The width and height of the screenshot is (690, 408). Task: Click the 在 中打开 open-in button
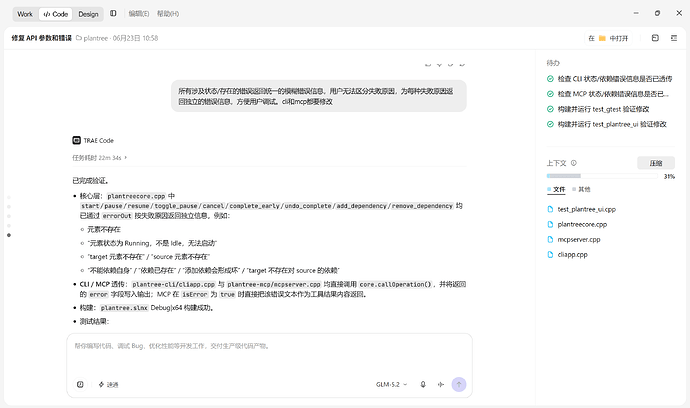(x=608, y=38)
